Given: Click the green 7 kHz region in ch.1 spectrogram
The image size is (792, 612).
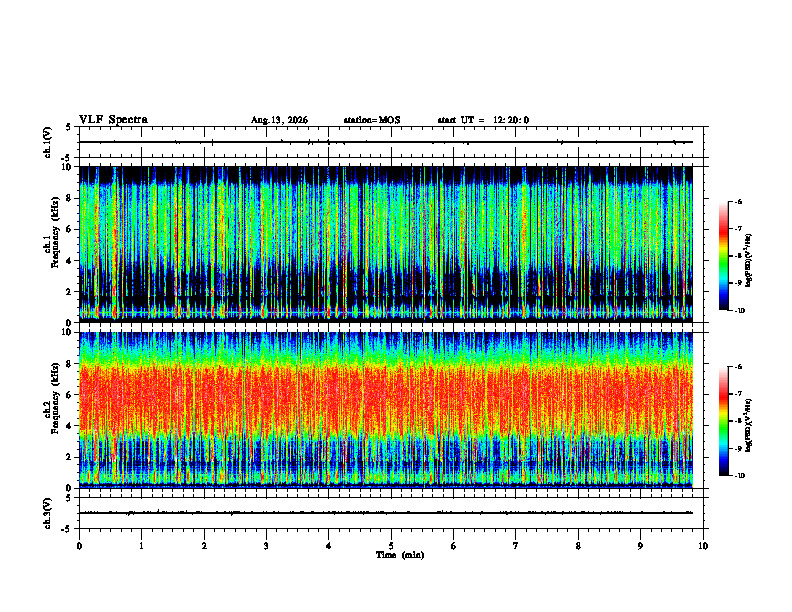Looking at the screenshot, I should pos(386,214).
